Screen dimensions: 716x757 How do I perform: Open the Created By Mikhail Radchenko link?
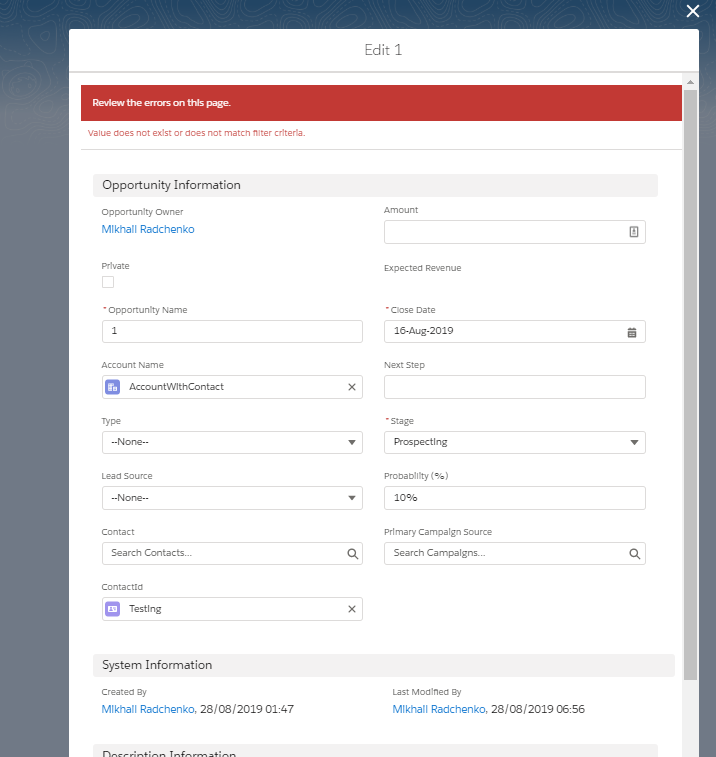[x=148, y=709]
